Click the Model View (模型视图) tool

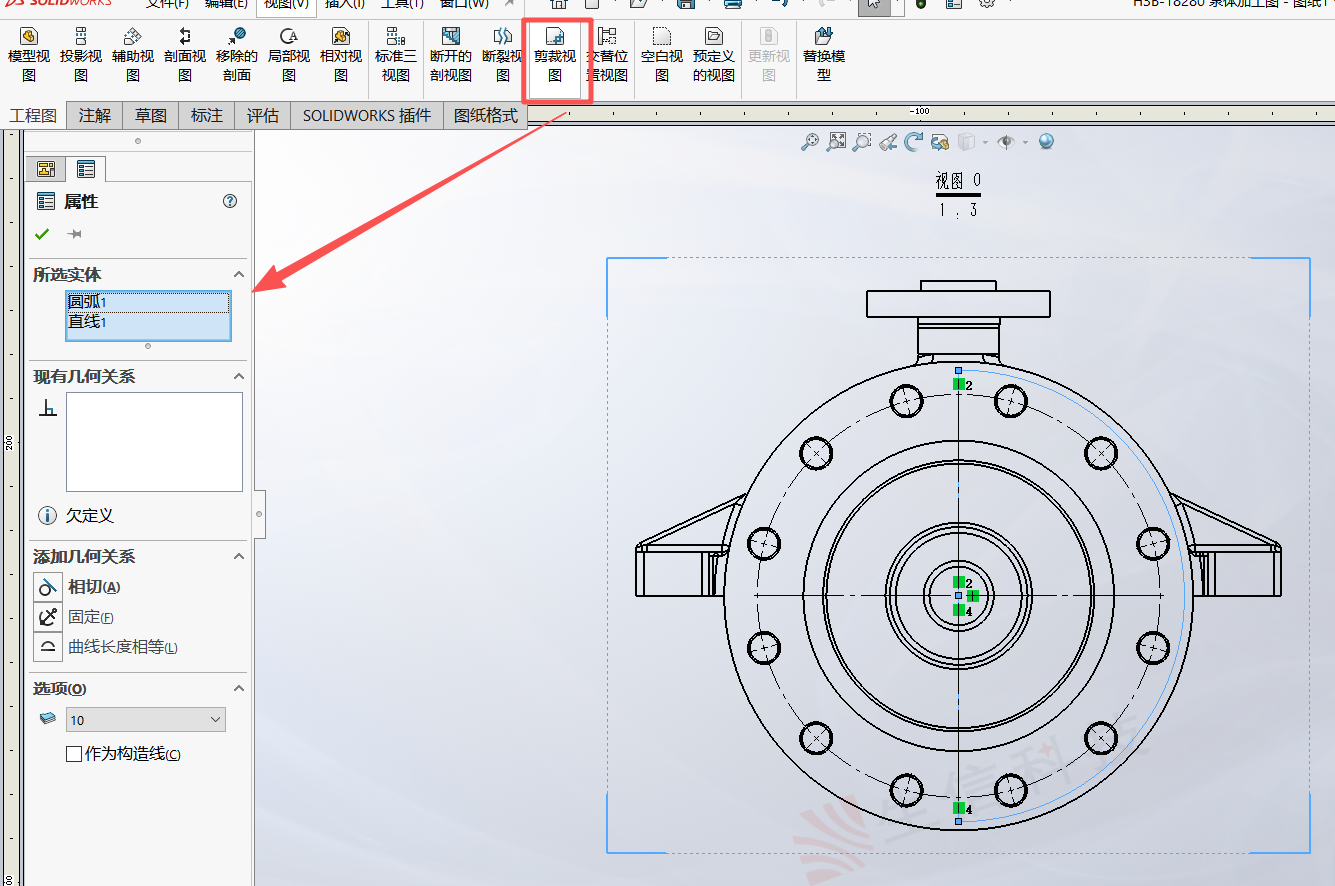[29, 55]
